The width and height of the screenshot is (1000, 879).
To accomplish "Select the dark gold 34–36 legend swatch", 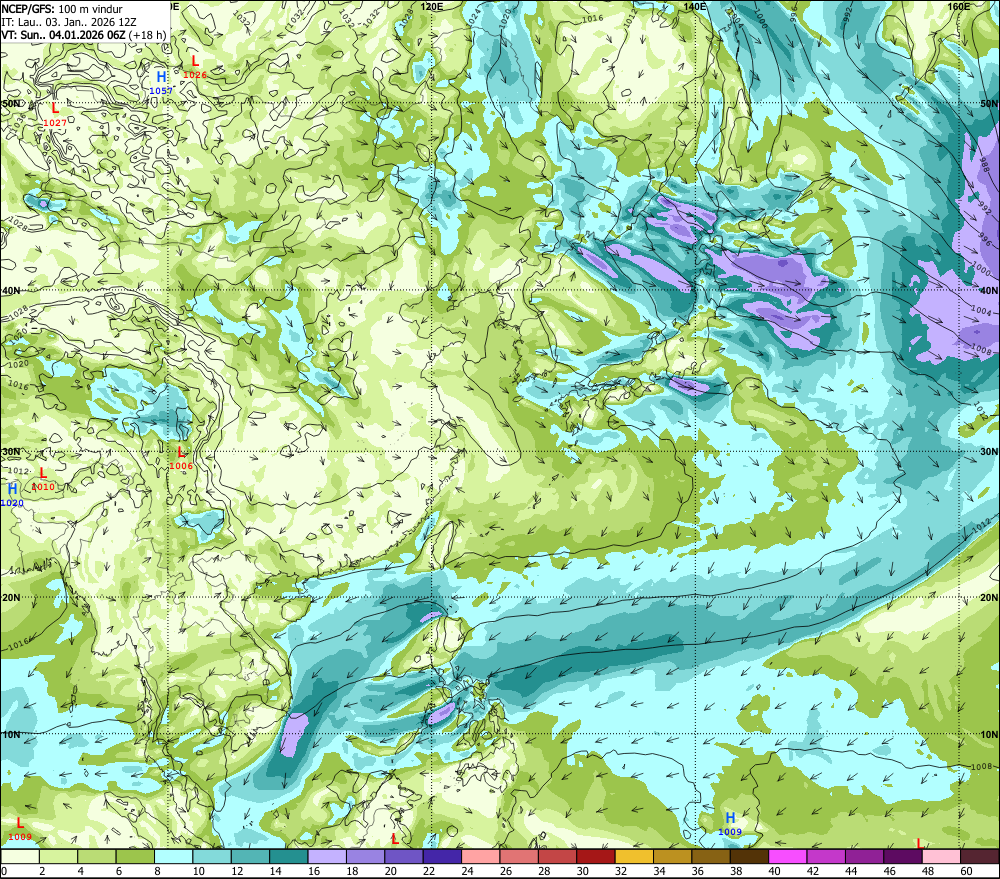I will pyautogui.click(x=672, y=856).
